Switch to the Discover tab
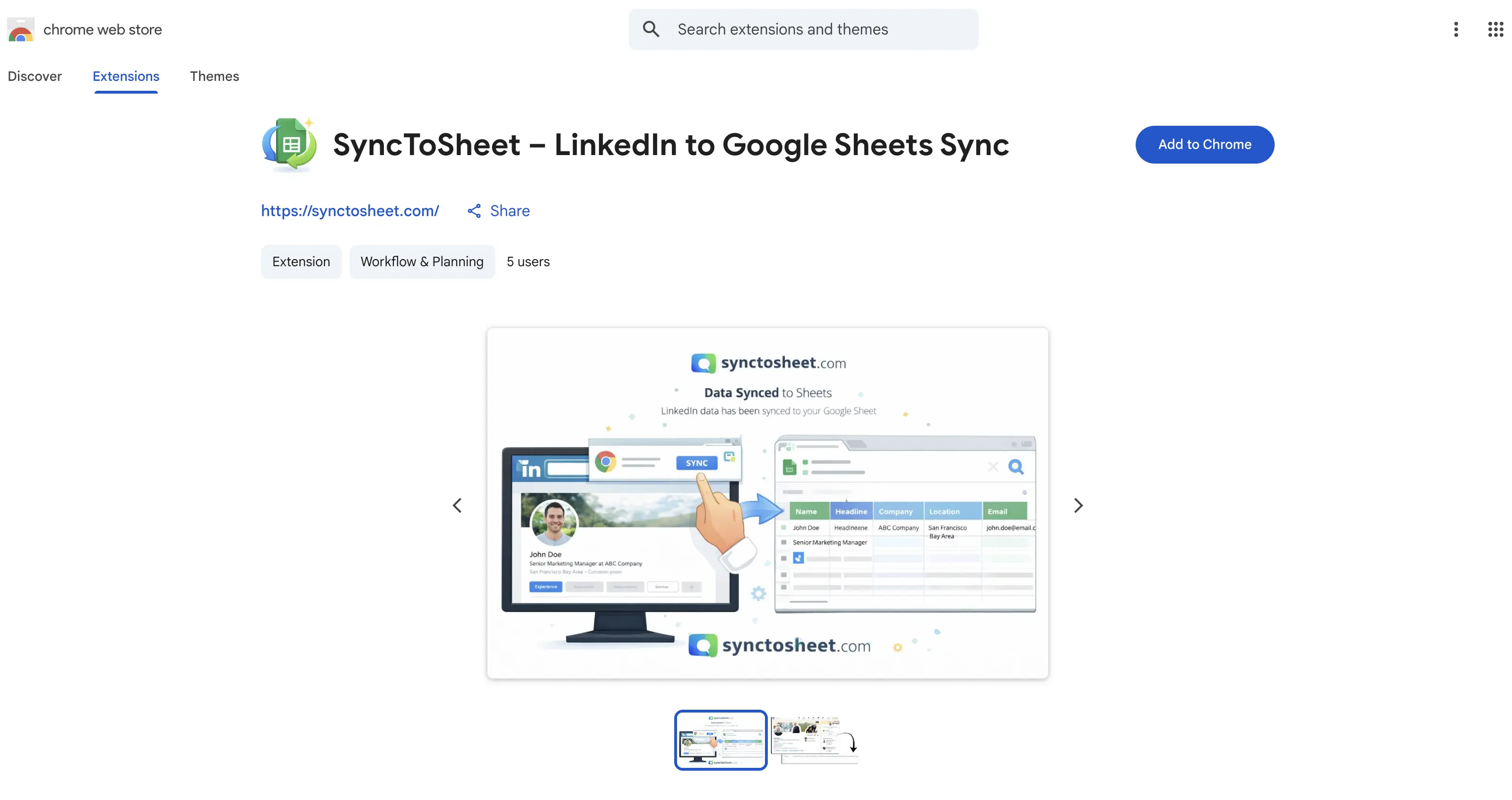The height and width of the screenshot is (800, 1512). point(35,76)
